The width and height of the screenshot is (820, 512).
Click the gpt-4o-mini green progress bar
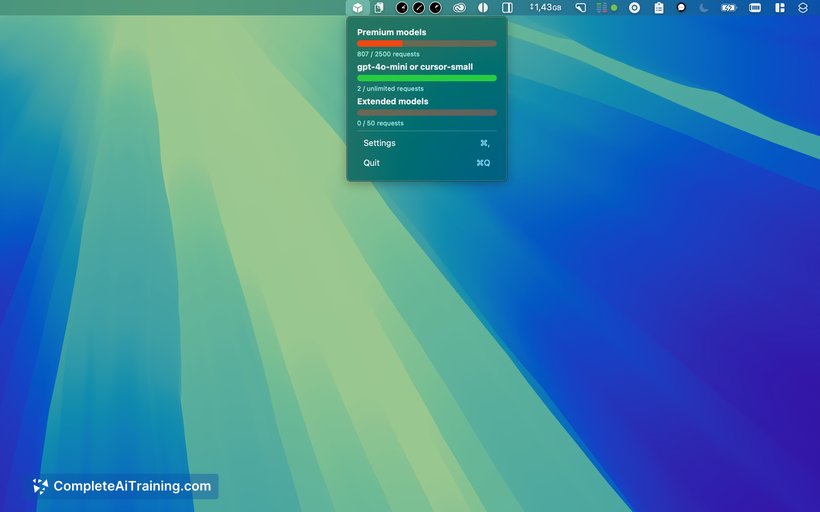427,78
